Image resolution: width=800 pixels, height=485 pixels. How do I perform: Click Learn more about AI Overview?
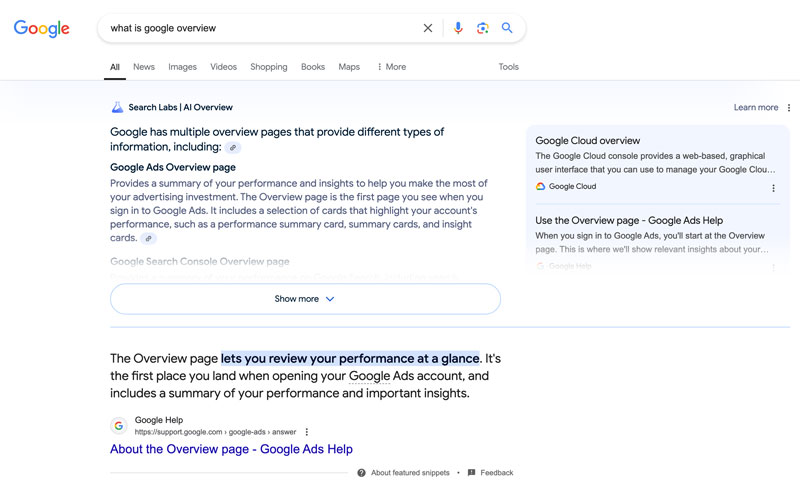(x=755, y=108)
